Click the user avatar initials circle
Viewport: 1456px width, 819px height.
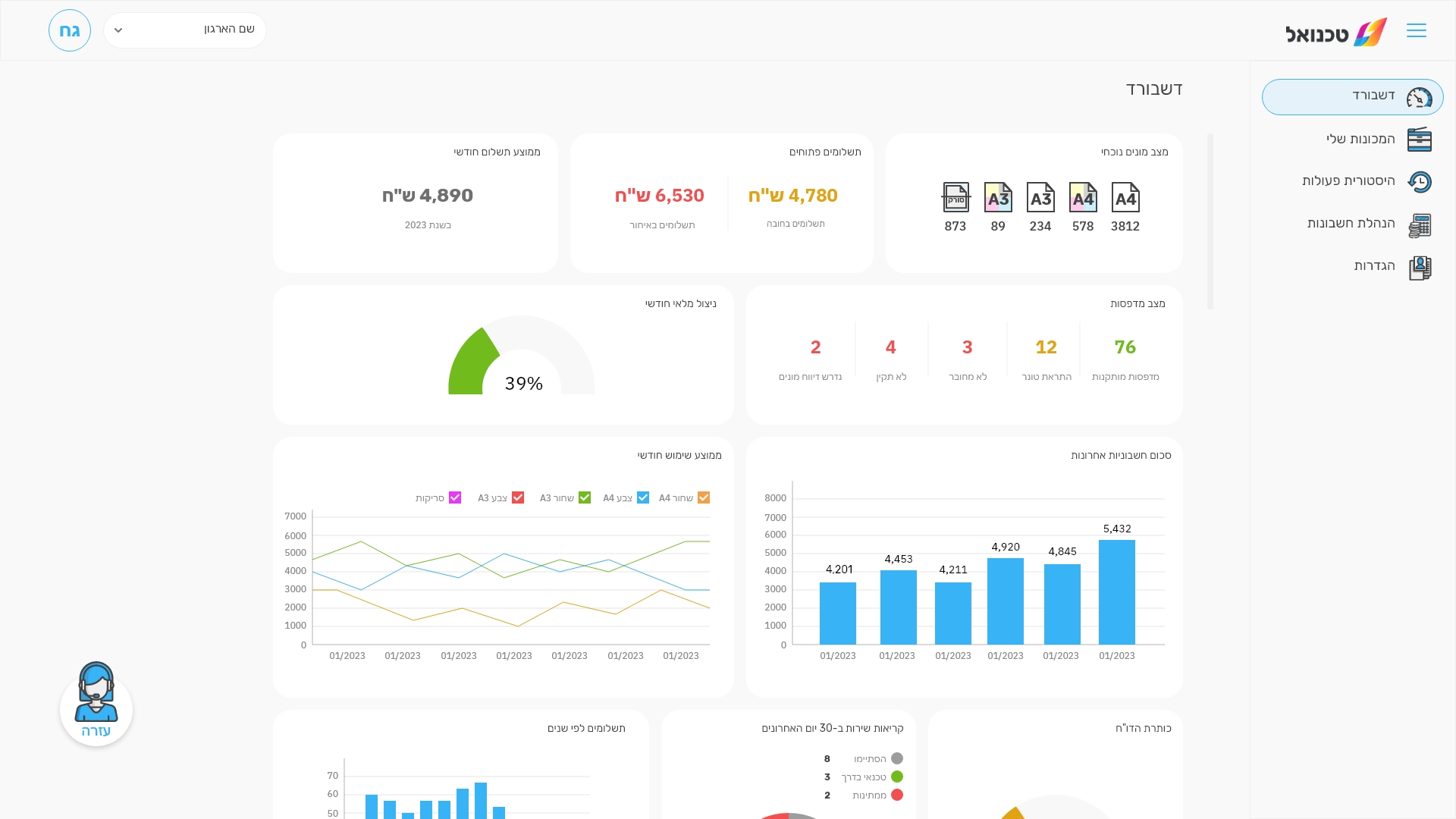click(x=70, y=30)
